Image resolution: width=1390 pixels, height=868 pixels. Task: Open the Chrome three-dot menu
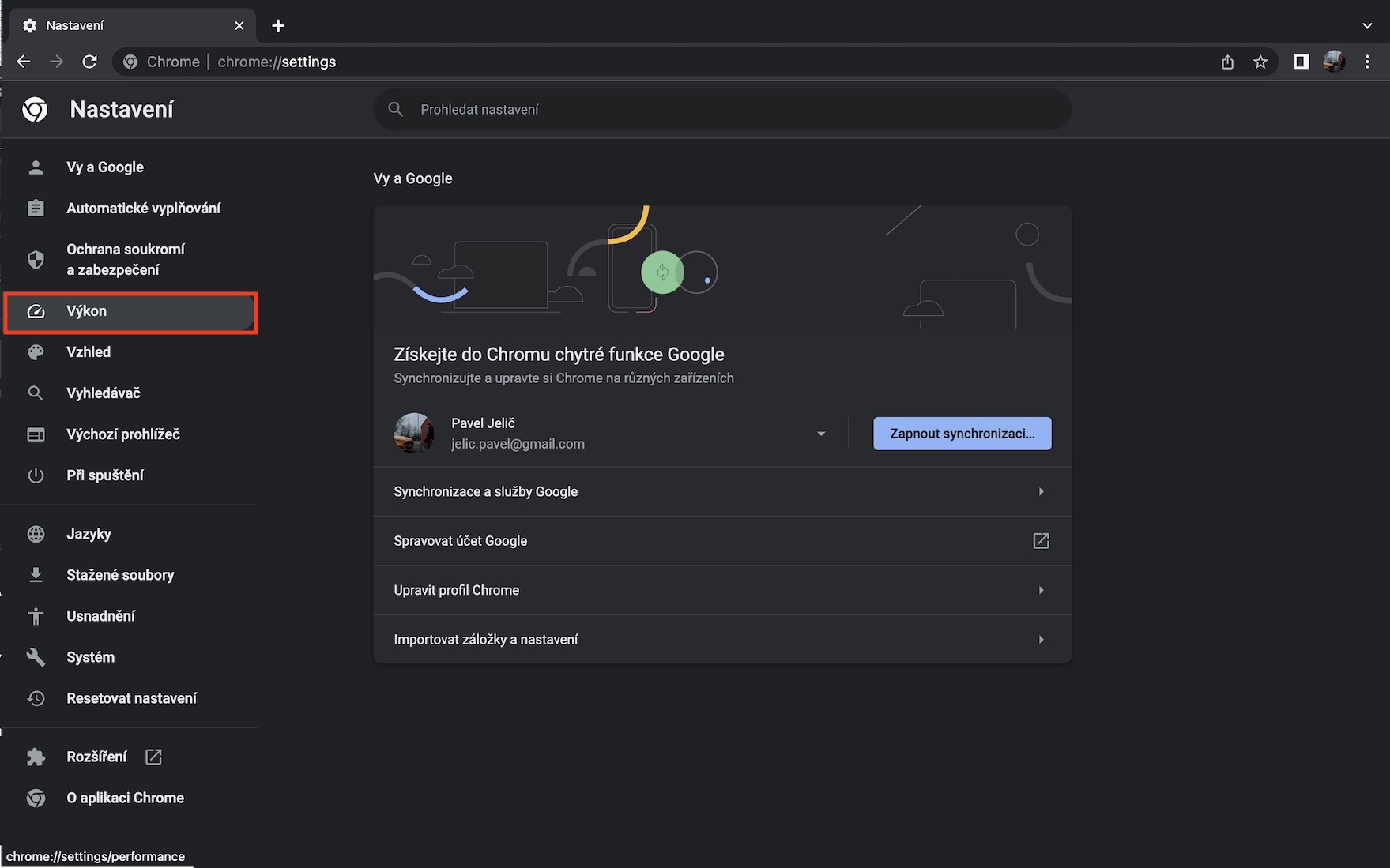1367,62
